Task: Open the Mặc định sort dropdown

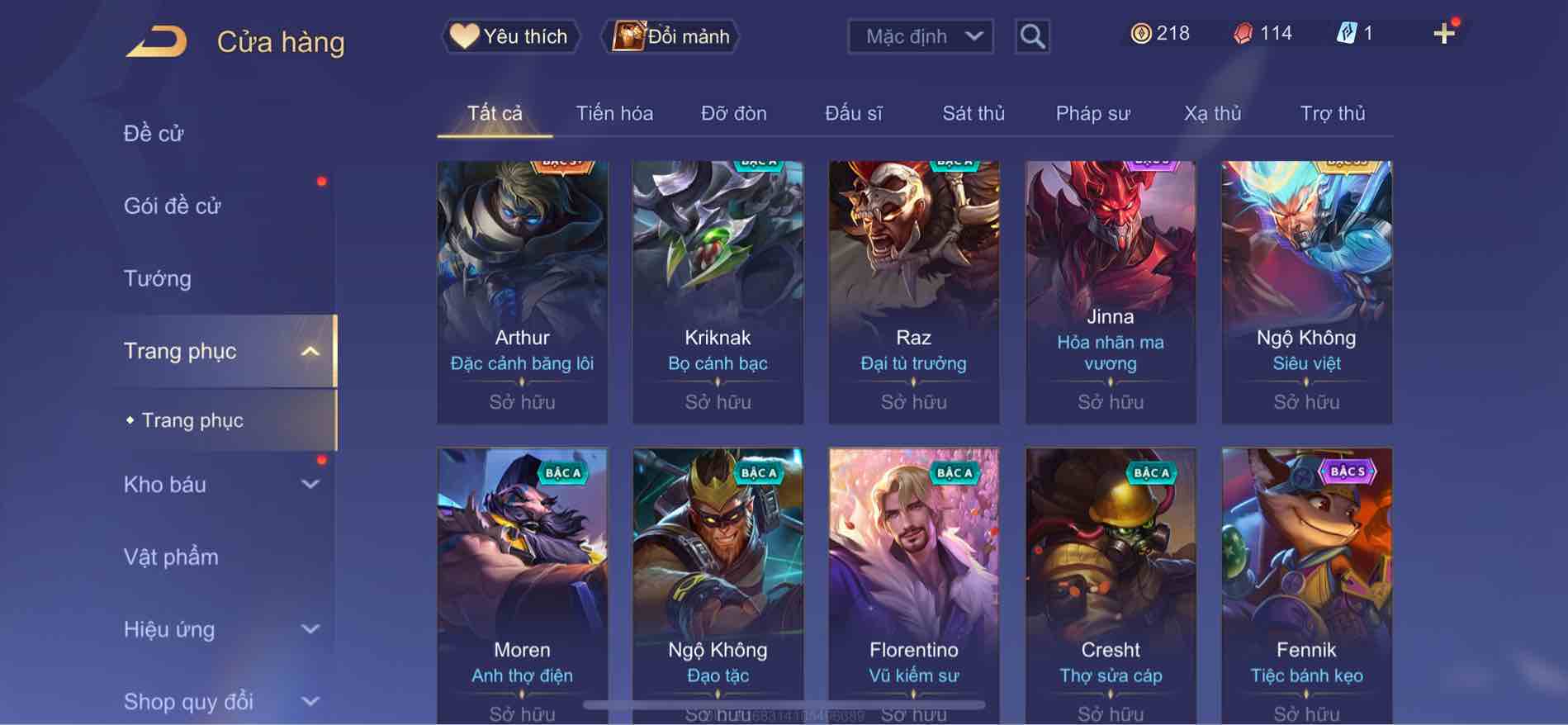Action: pos(921,36)
